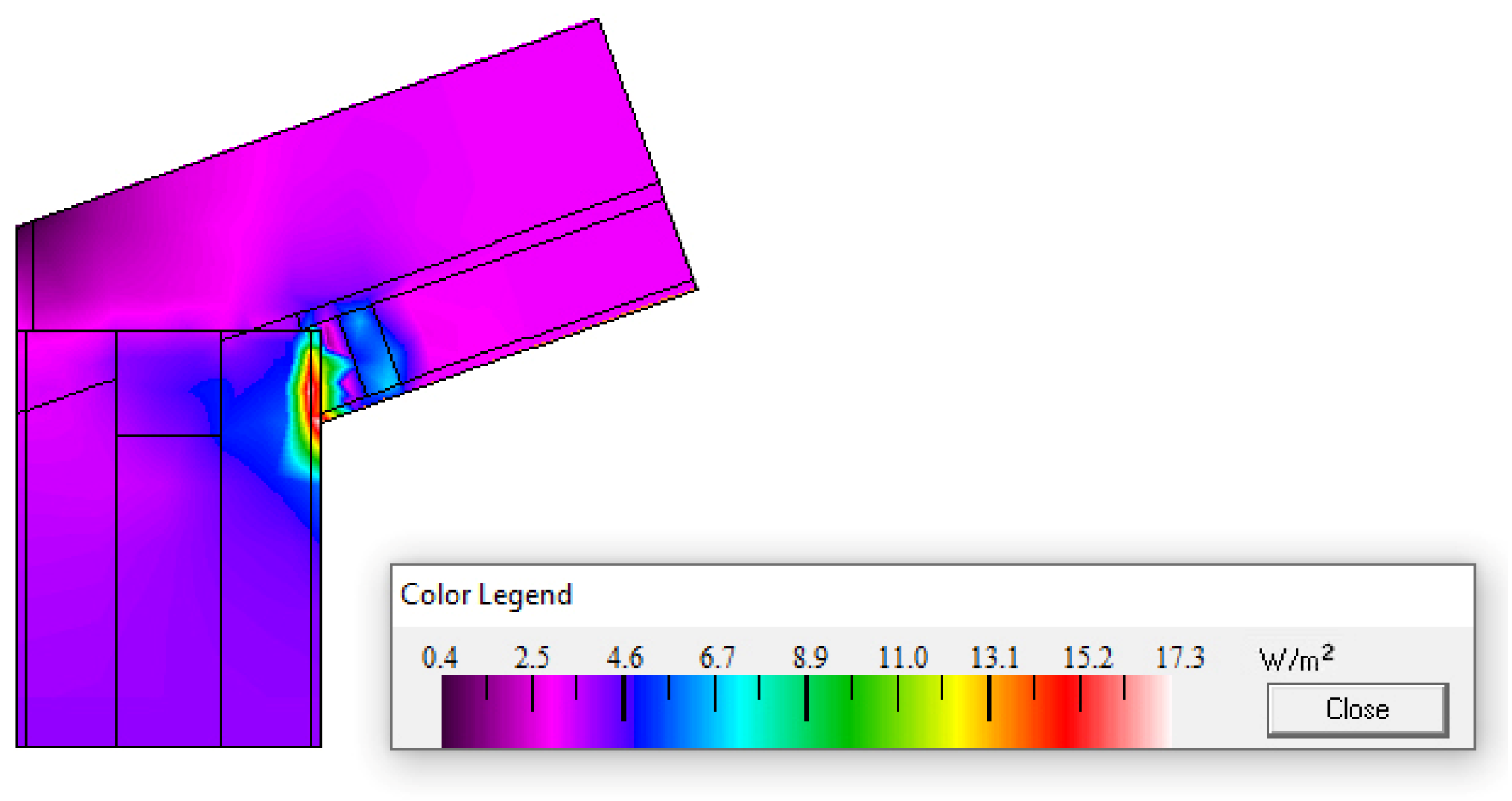Click the W/m² unit label
The width and height of the screenshot is (1512, 801).
(x=1296, y=658)
